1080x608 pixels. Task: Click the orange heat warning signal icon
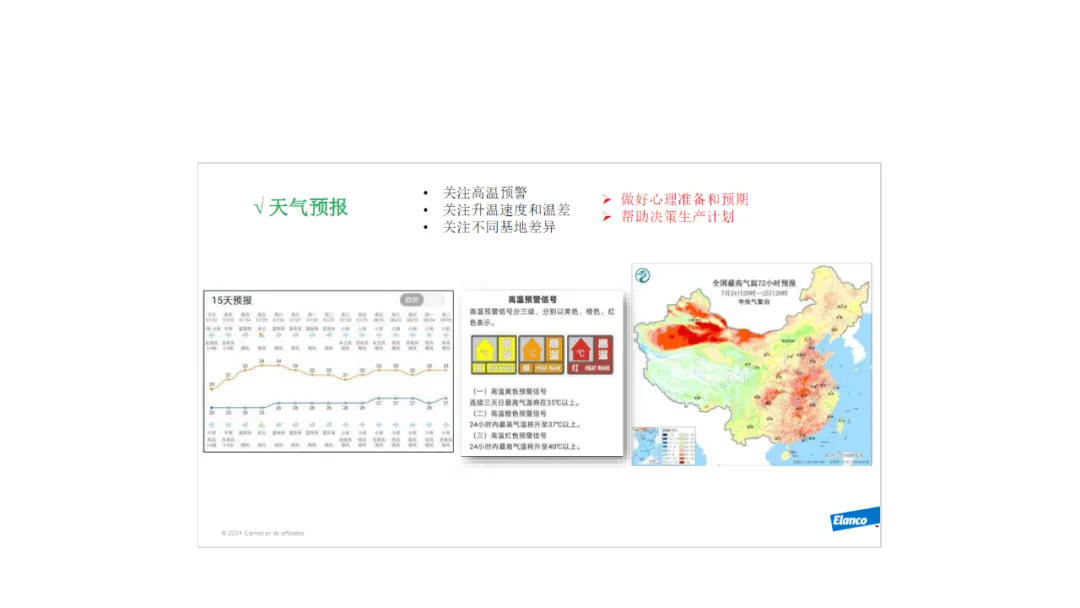tap(541, 355)
